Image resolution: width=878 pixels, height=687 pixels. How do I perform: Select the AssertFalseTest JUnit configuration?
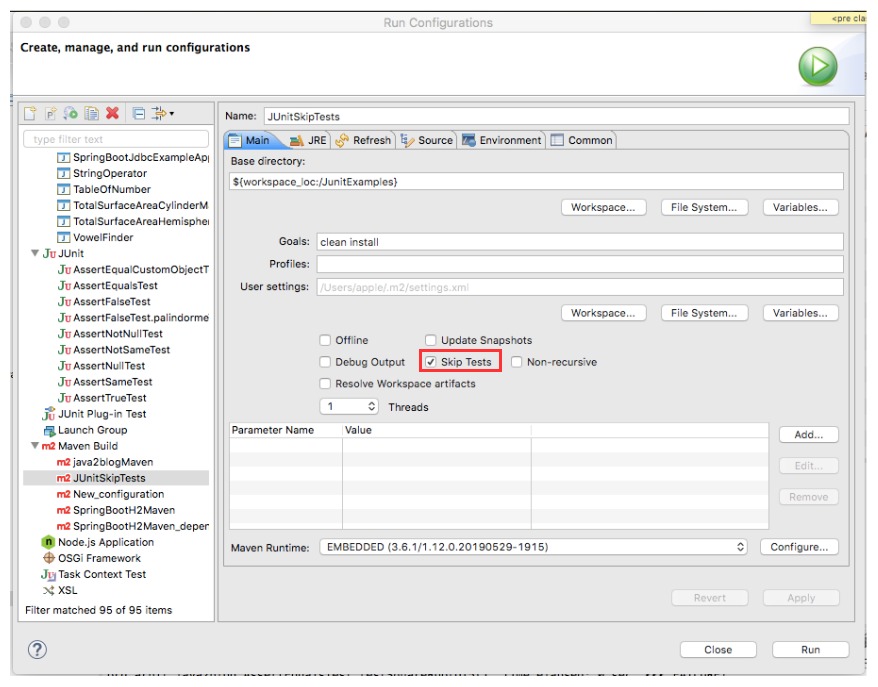(x=104, y=302)
